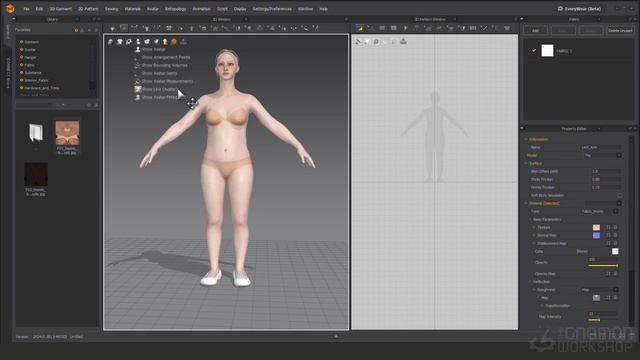Click the dart tool in 2D toolbar
Viewport: 640px width, 360px height.
[405, 28]
